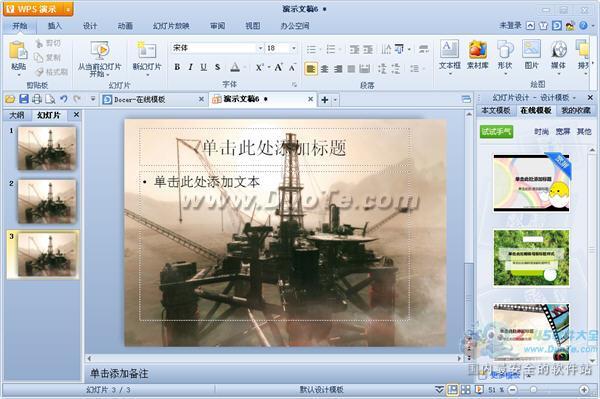Click the green 试试手气 button
600x399 pixels.
(497, 132)
